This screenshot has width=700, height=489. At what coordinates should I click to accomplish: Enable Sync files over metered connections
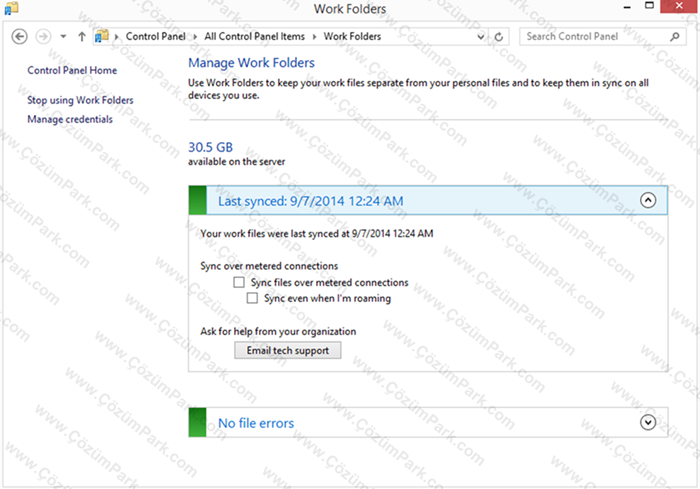click(x=239, y=282)
